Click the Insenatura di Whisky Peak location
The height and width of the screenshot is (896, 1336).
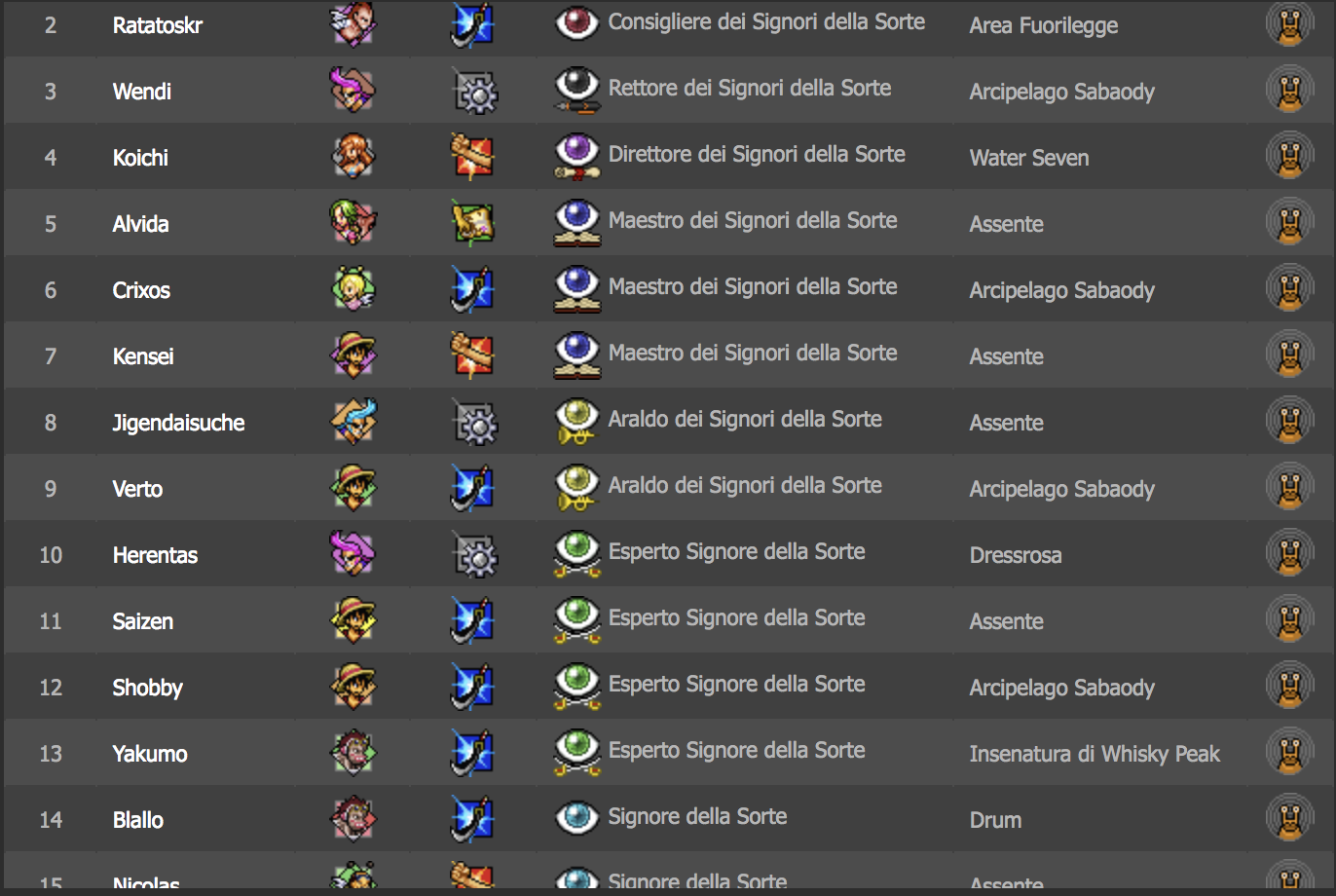coord(1095,754)
